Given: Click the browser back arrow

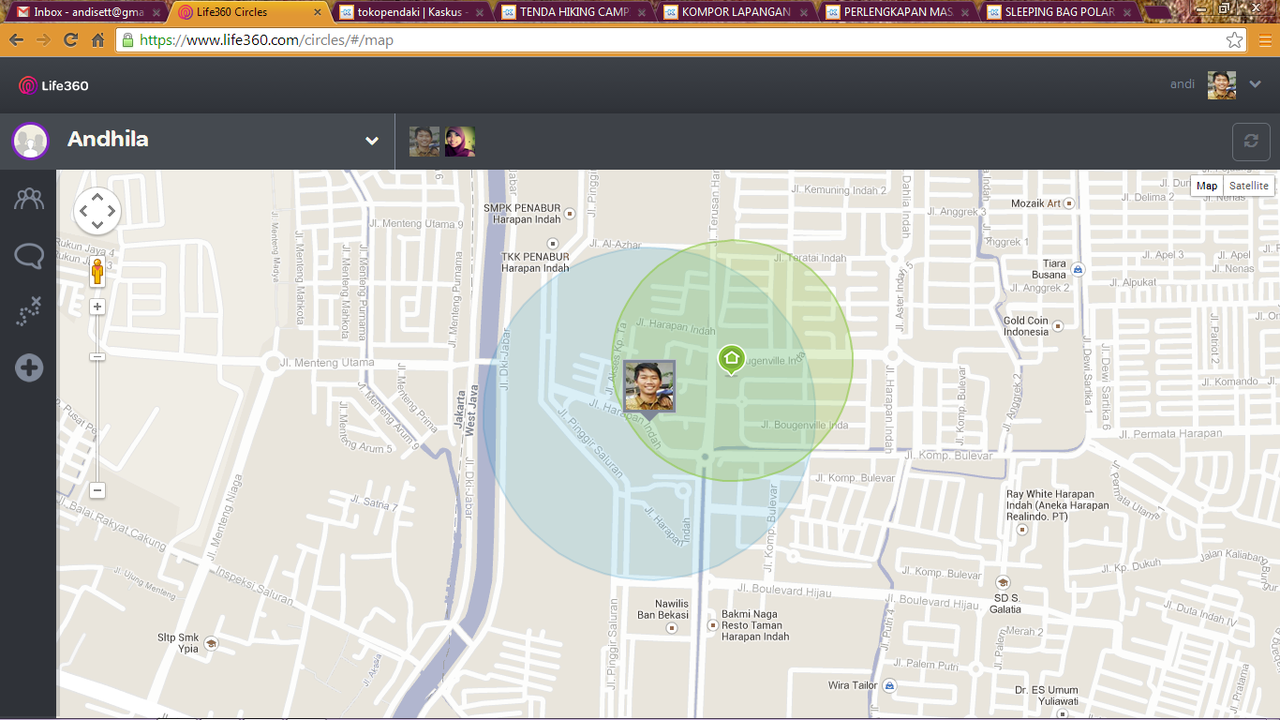Looking at the screenshot, I should (16, 40).
